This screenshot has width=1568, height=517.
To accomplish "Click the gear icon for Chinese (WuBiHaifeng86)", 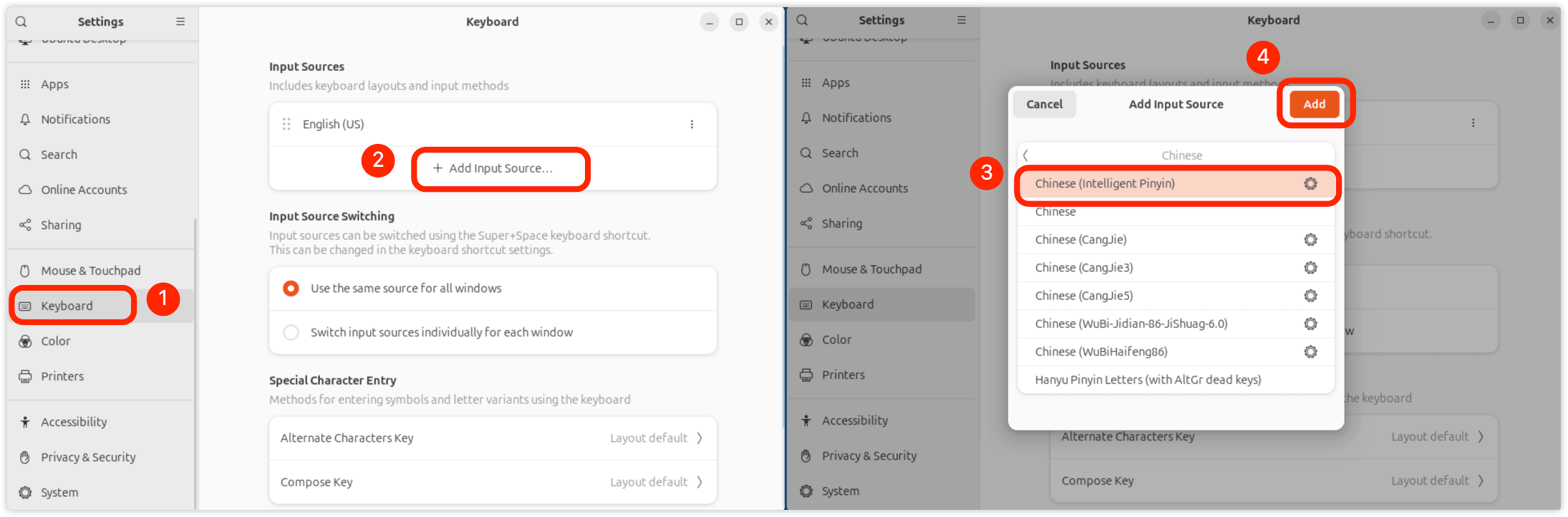I will tap(1310, 352).
